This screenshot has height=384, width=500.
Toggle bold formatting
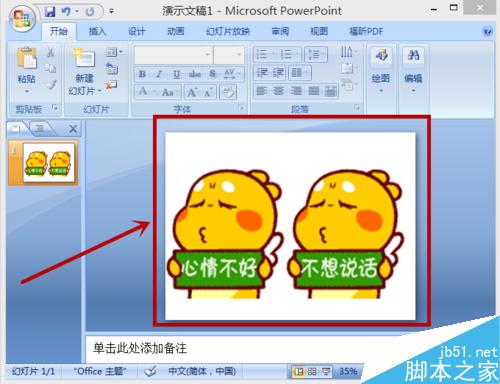(x=142, y=74)
